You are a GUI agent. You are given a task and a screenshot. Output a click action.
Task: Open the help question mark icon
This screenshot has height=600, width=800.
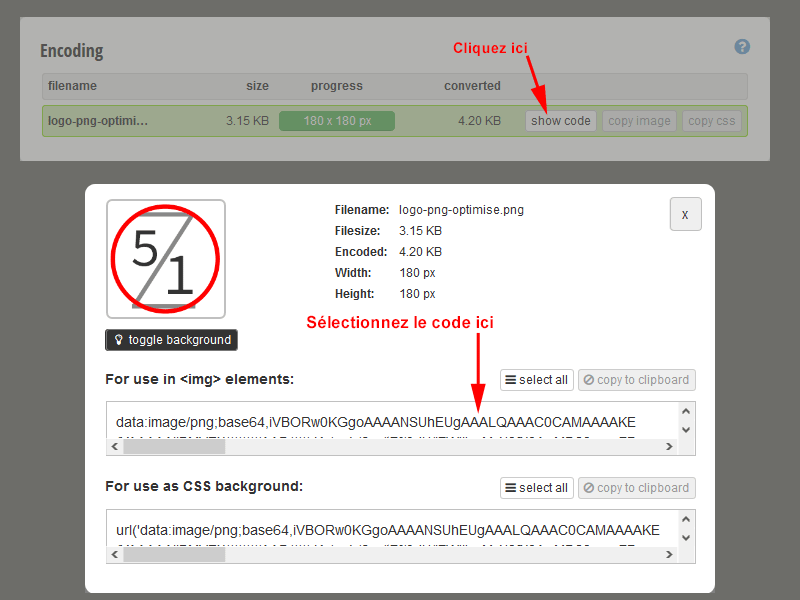click(742, 46)
